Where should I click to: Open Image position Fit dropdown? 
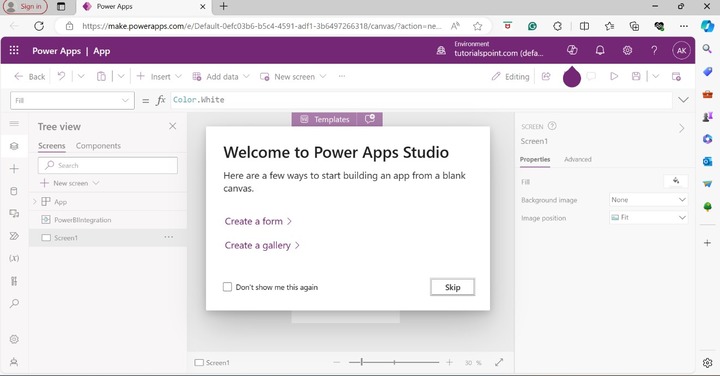(648, 217)
